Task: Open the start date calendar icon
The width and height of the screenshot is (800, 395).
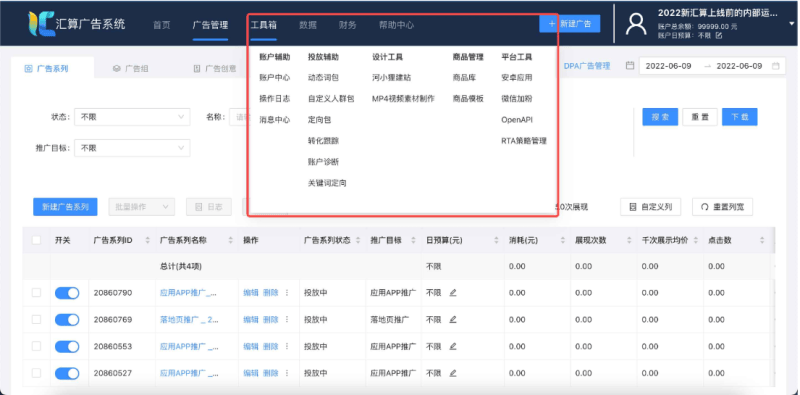Action: click(x=630, y=66)
